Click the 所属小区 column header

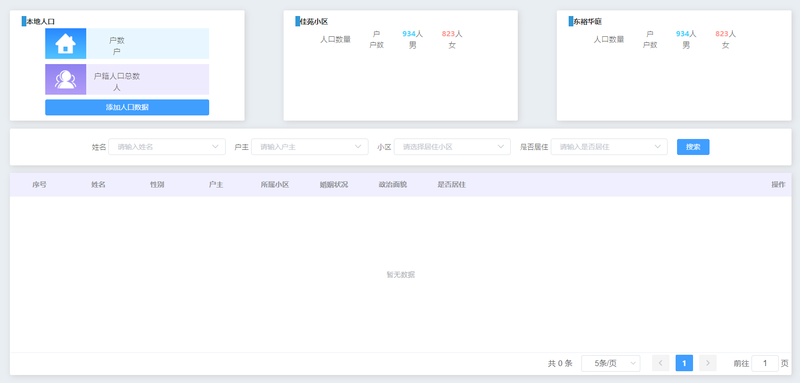pos(275,185)
